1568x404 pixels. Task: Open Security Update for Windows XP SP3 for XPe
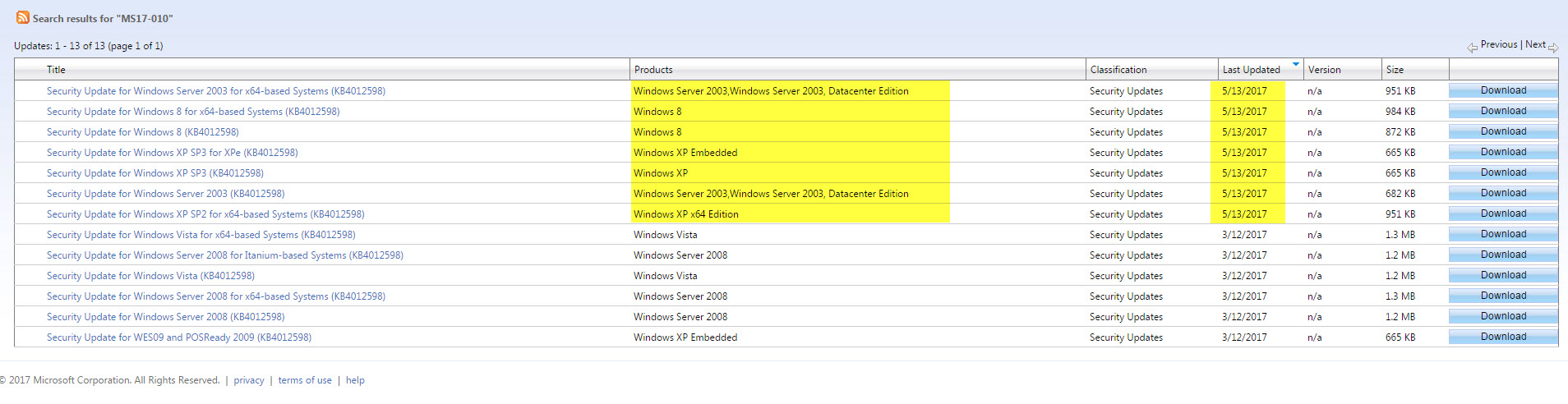[x=173, y=153]
